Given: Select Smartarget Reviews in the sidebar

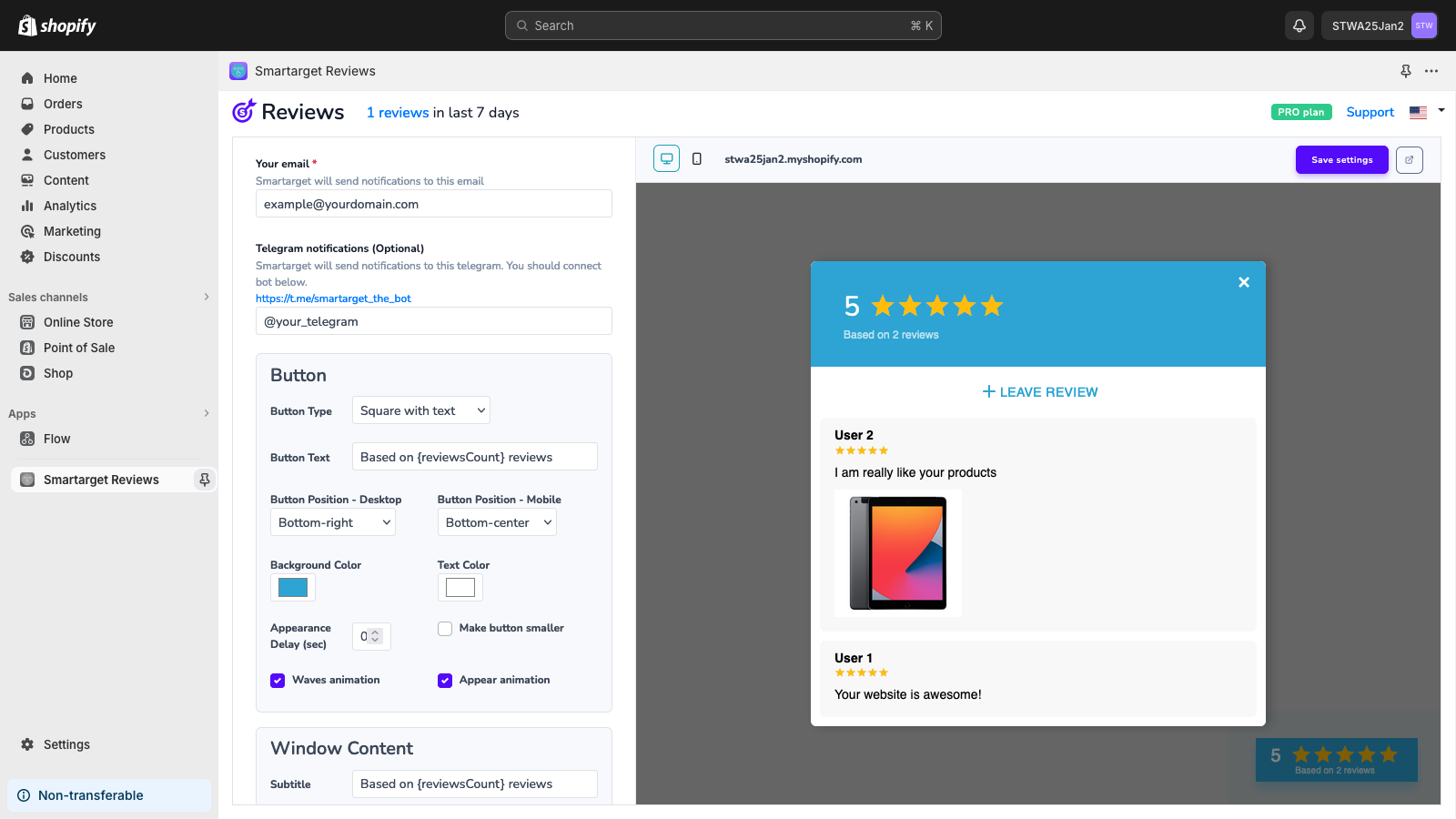Looking at the screenshot, I should point(101,480).
